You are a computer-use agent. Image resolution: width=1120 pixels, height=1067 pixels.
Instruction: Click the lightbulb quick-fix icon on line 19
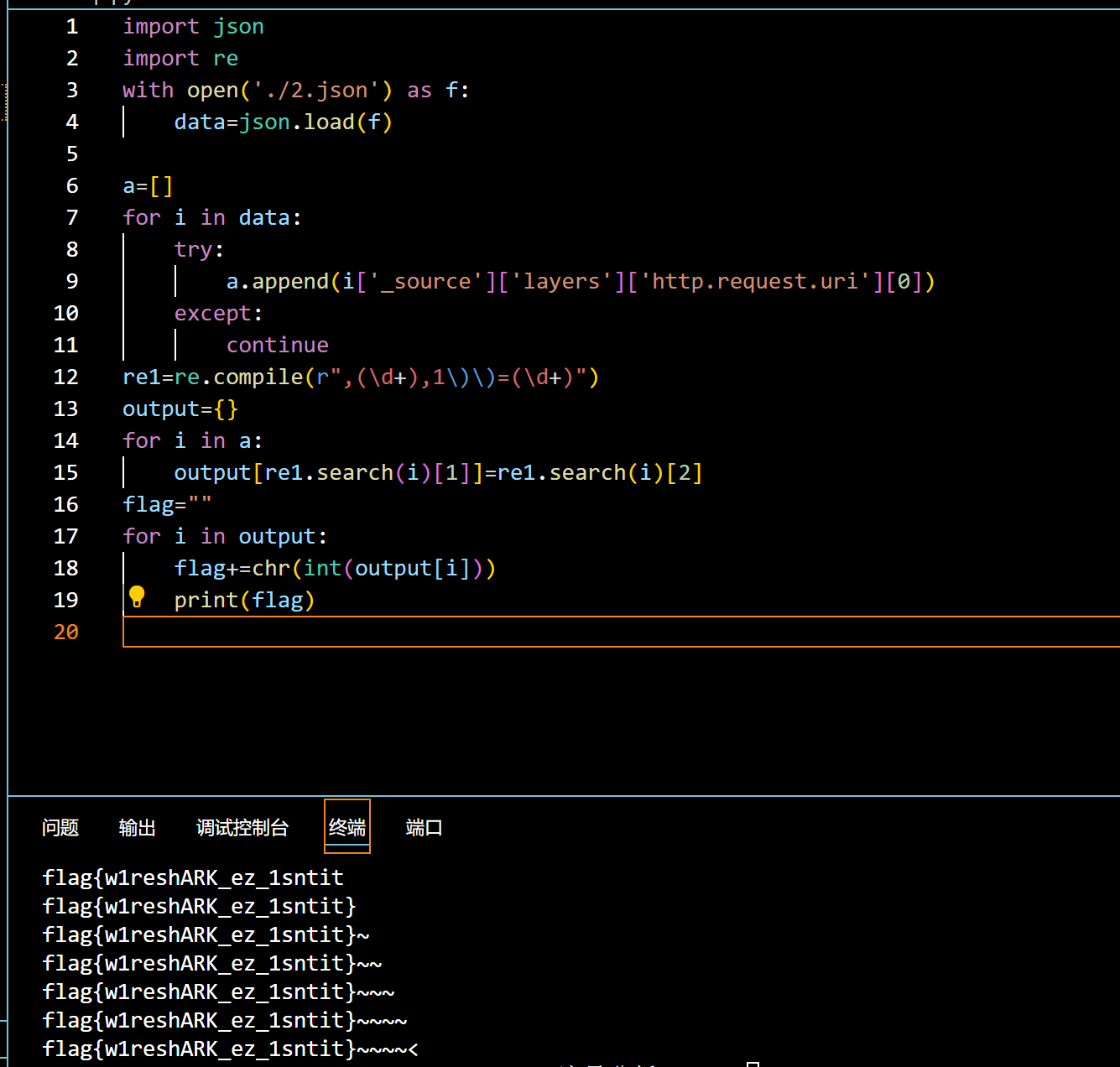137,596
